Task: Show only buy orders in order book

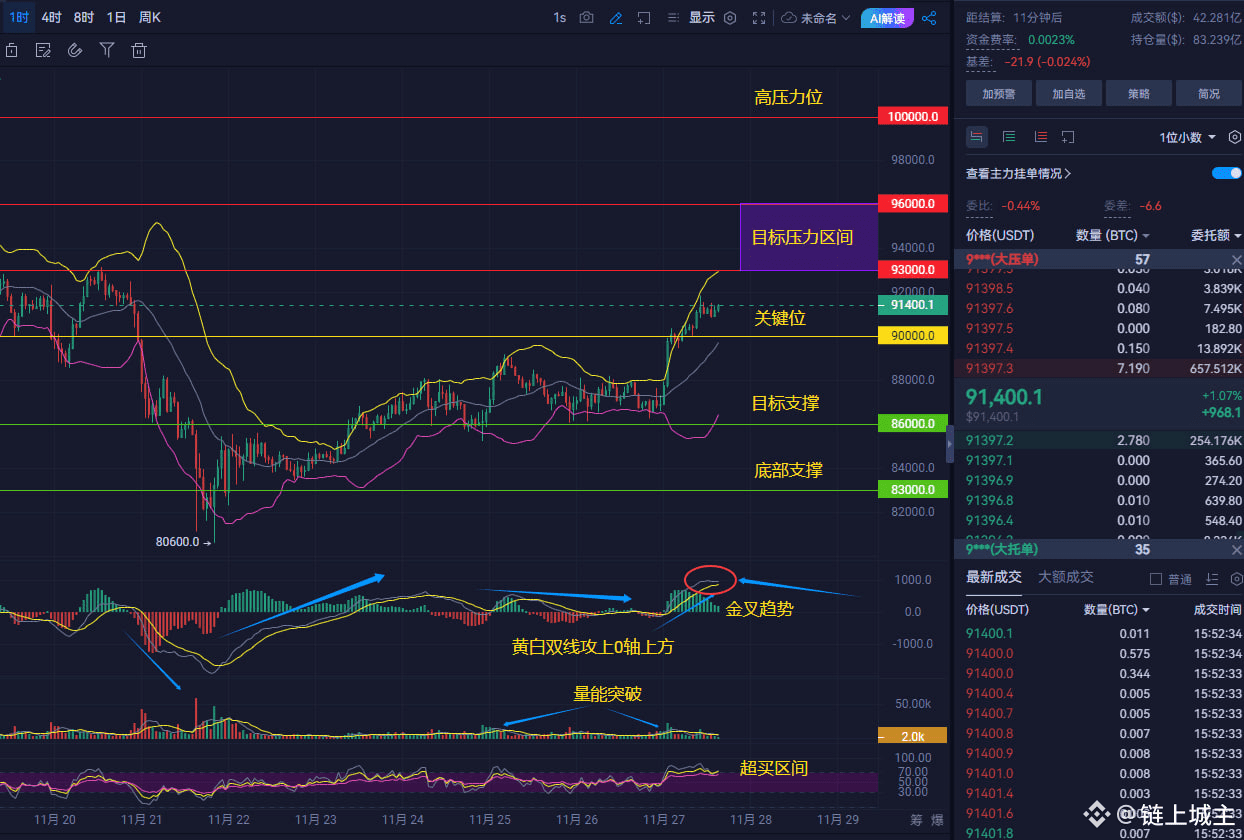Action: 1009,137
